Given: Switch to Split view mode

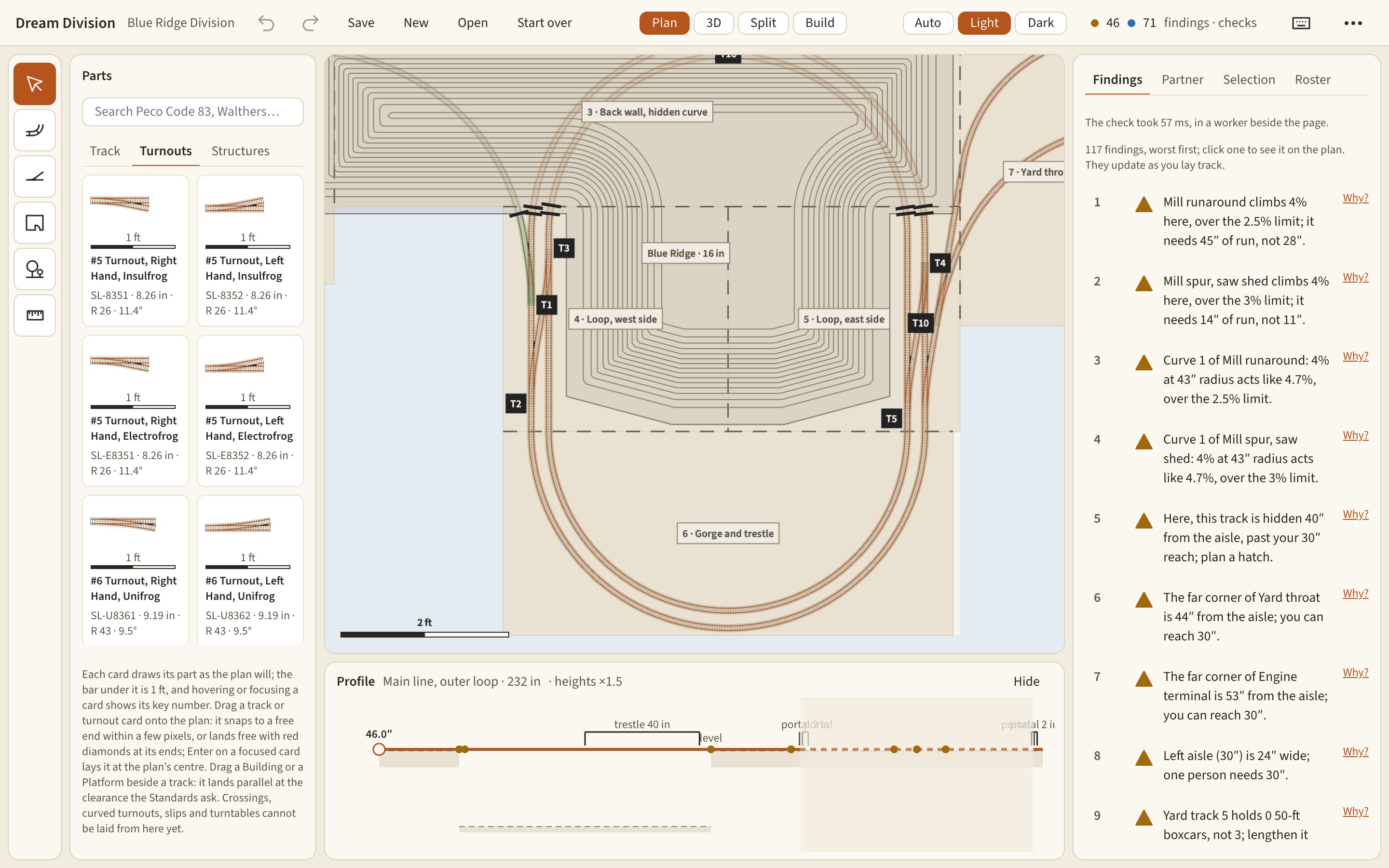Looking at the screenshot, I should 763,23.
